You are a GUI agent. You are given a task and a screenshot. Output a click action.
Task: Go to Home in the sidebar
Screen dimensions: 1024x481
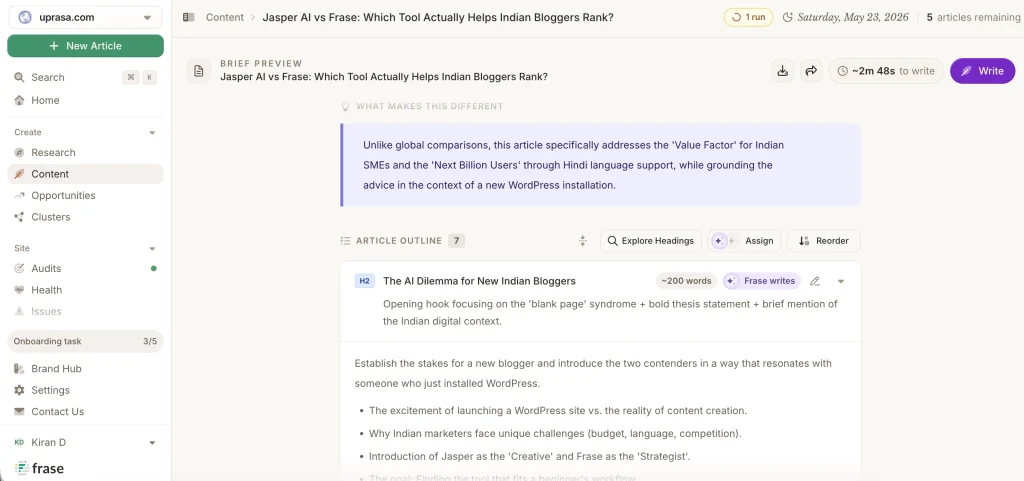(x=85, y=100)
